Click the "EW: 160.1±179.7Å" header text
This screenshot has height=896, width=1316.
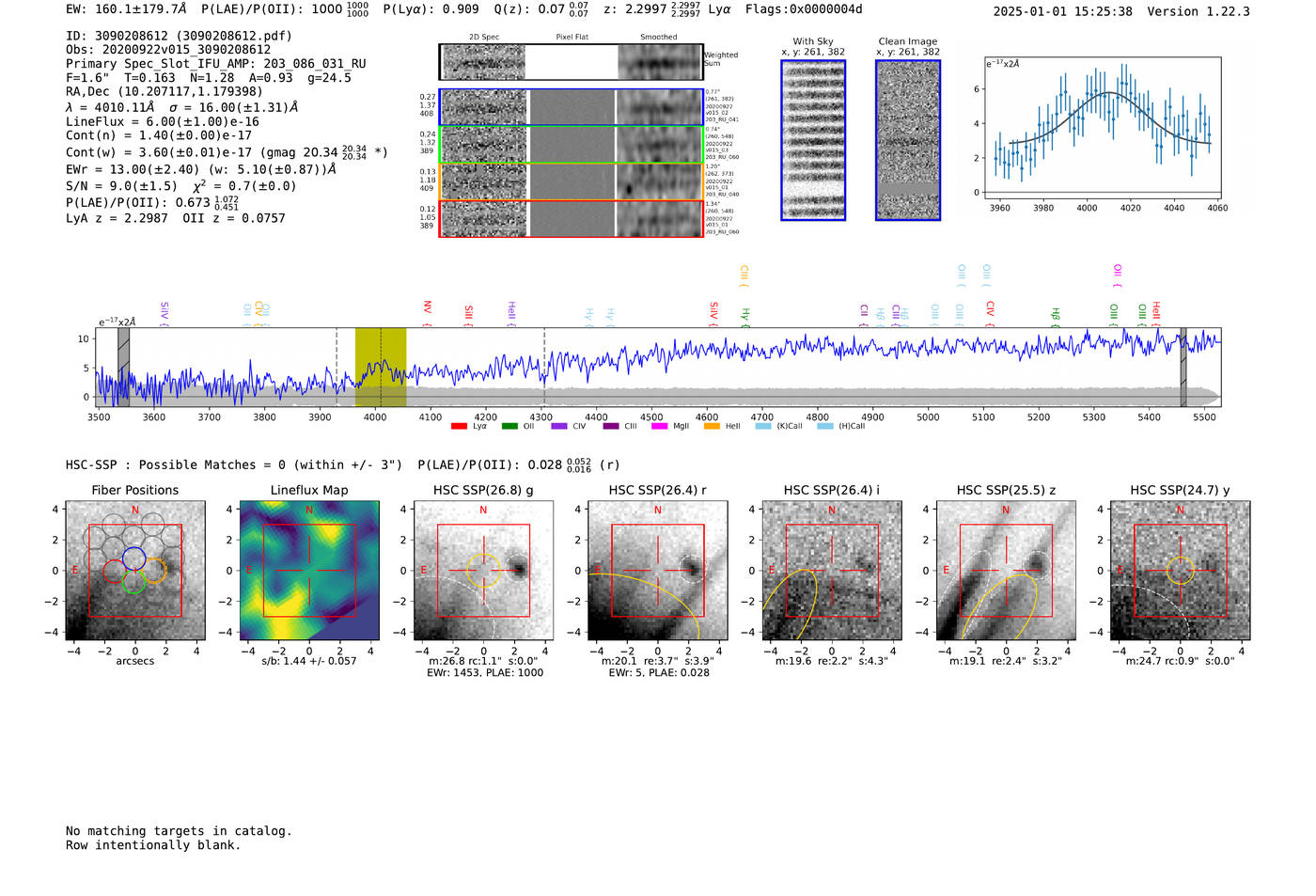tap(126, 9)
